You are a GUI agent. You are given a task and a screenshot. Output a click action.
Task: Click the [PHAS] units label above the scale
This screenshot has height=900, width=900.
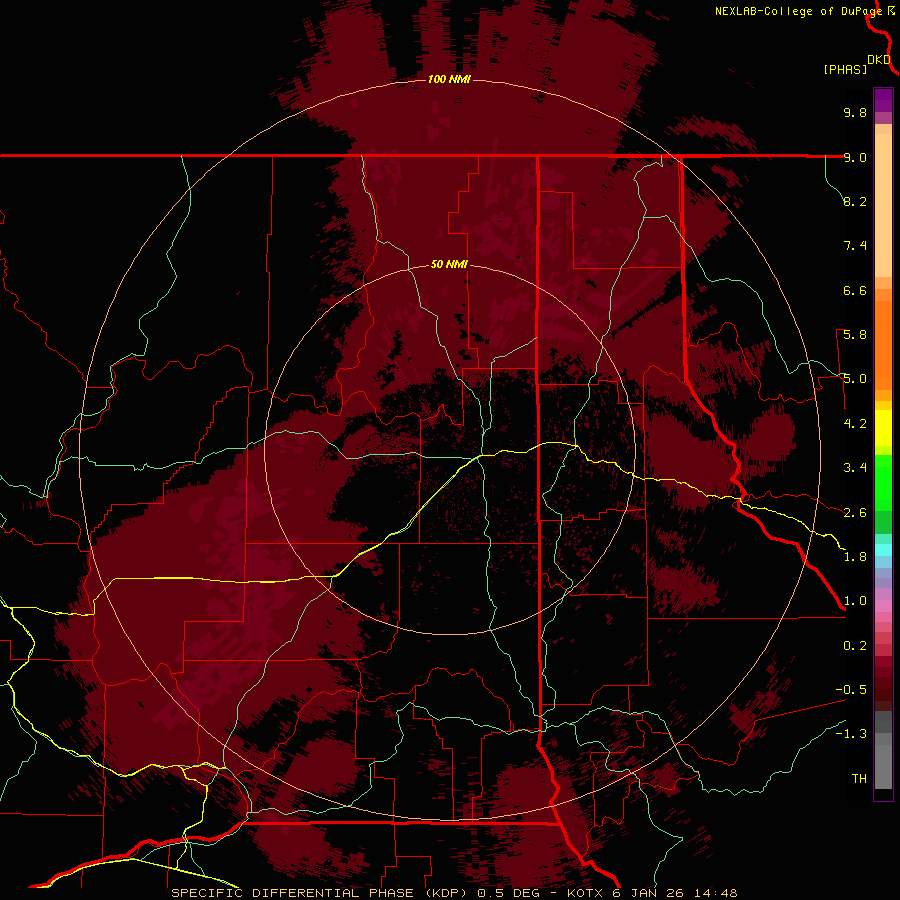pyautogui.click(x=845, y=70)
